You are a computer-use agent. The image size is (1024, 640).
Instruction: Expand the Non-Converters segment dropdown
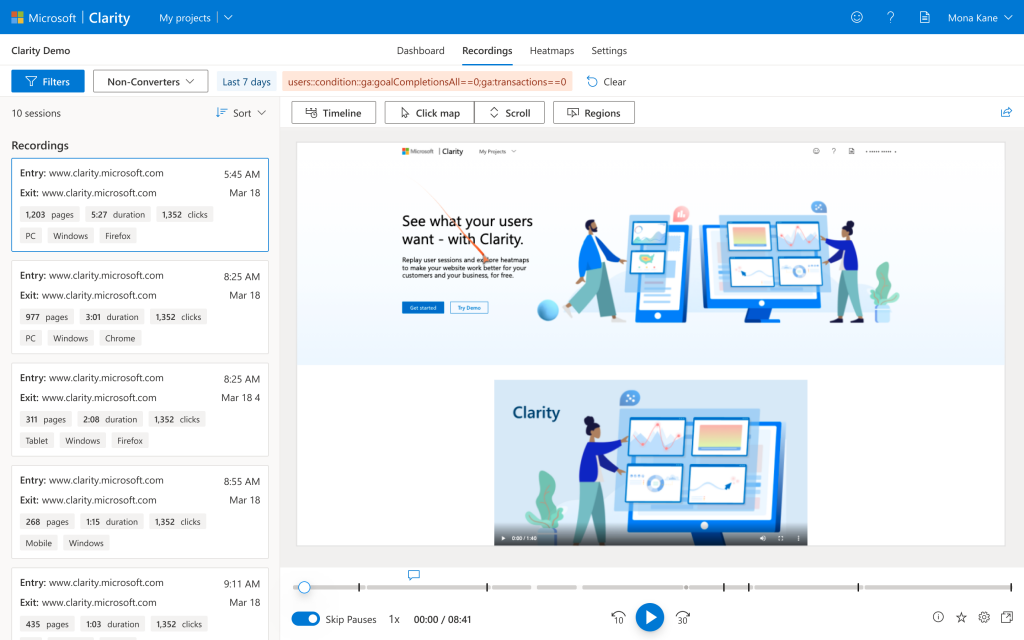point(150,82)
